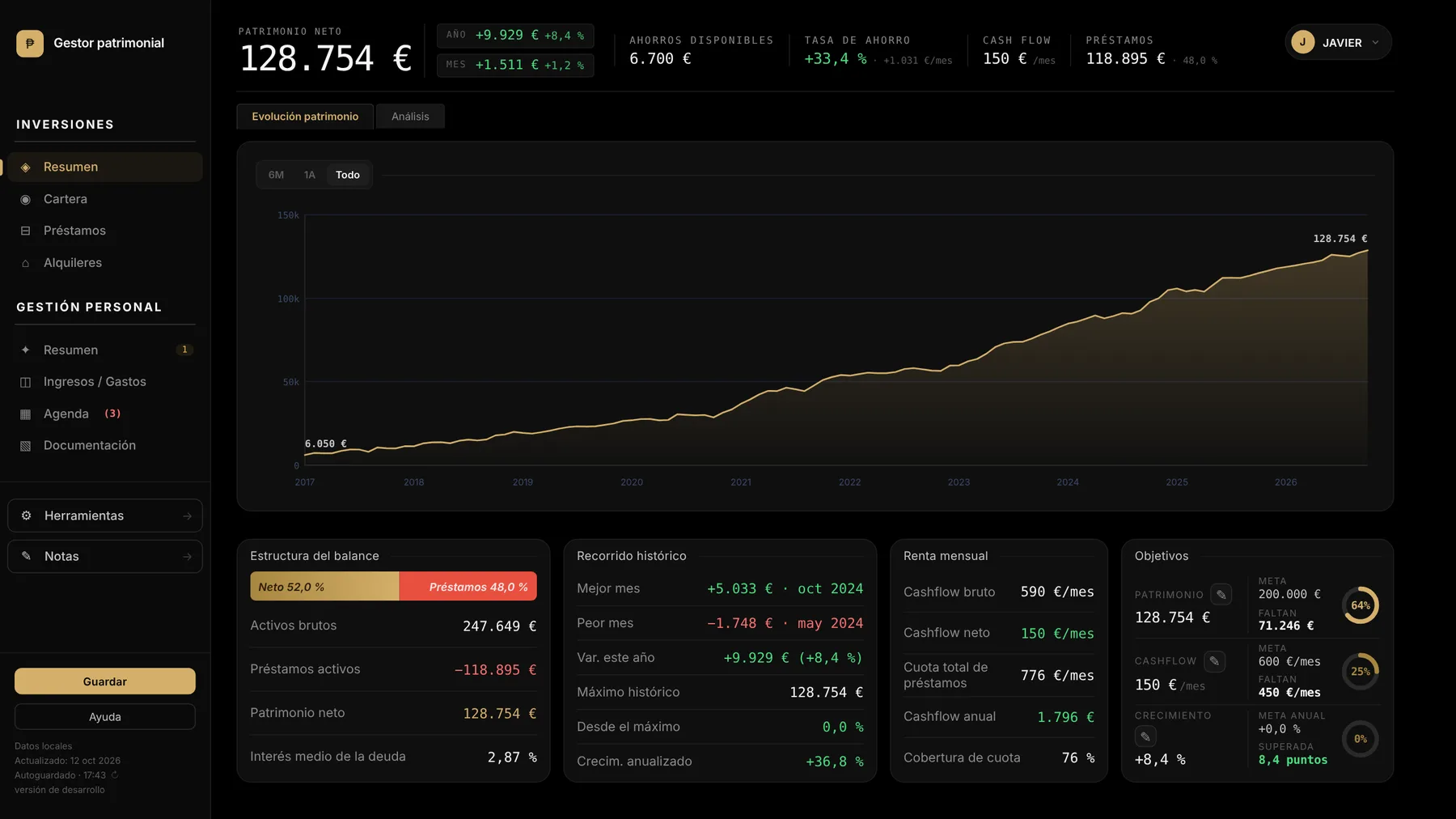This screenshot has height=819, width=1456.
Task: Open the Cartera section
Action: point(105,199)
